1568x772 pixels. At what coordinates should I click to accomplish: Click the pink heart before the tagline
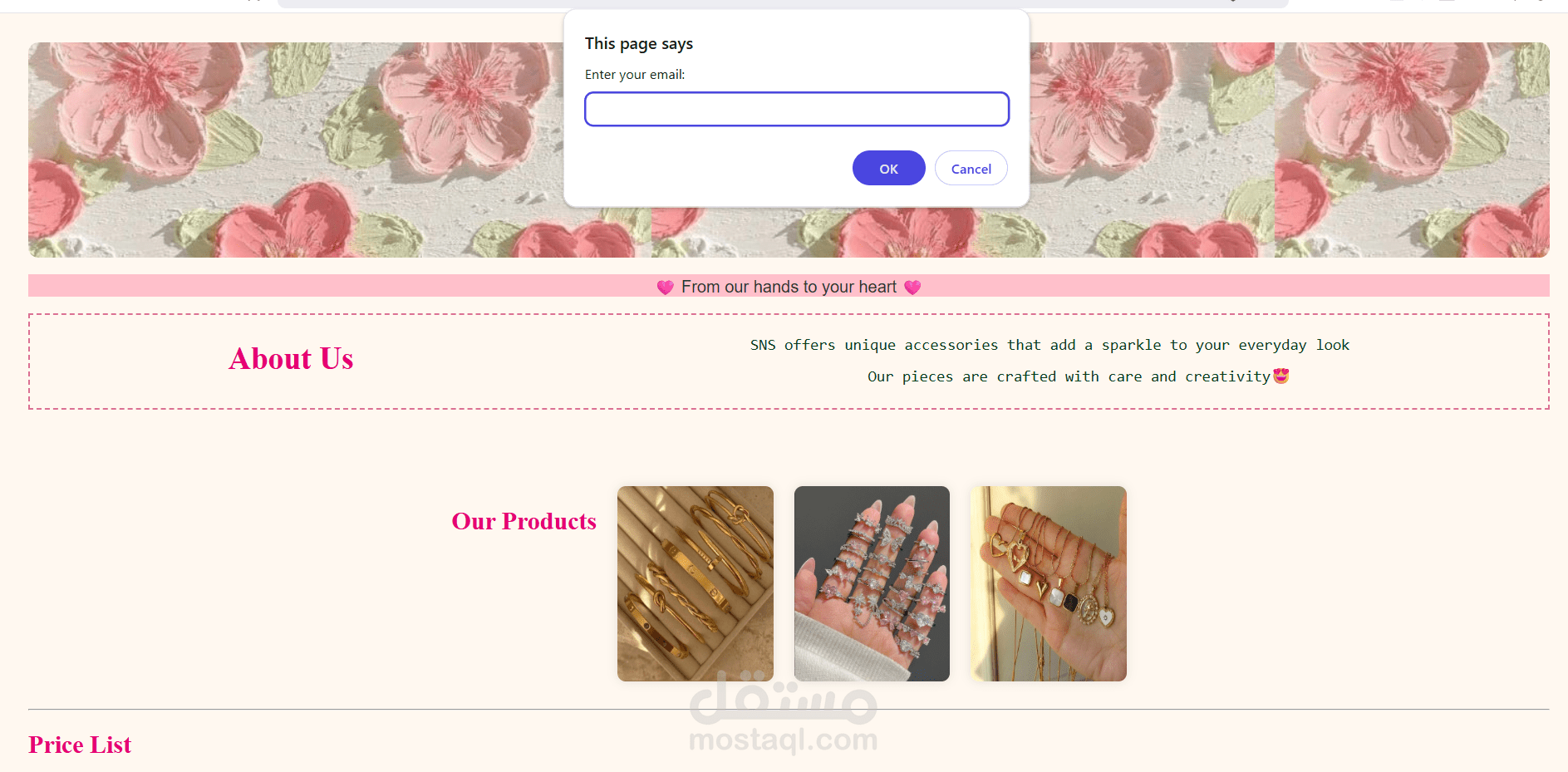665,287
